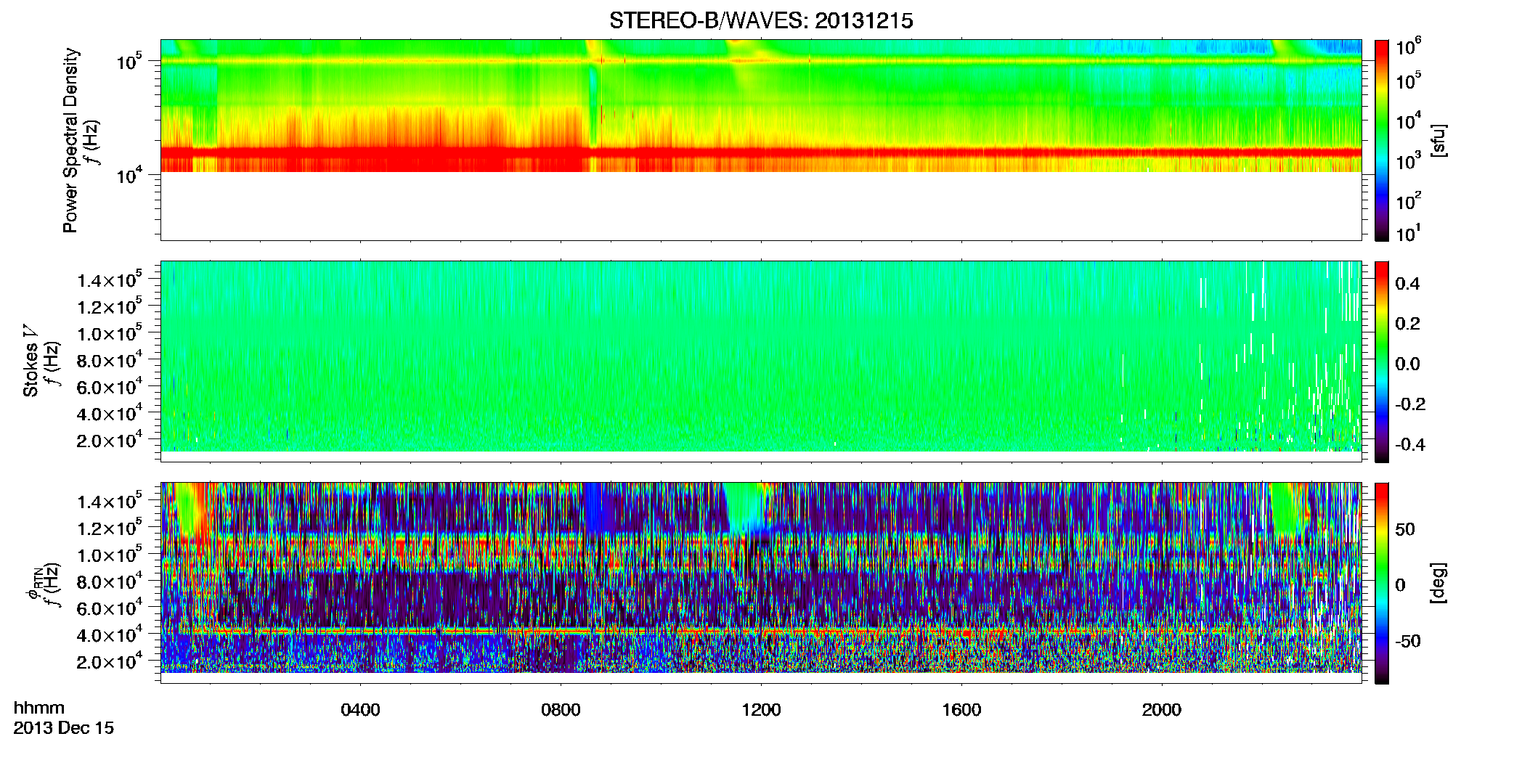Screen dimensions: 1522x784
Task: Click the Power Spectral Density spectrogram panel
Action: (761, 140)
